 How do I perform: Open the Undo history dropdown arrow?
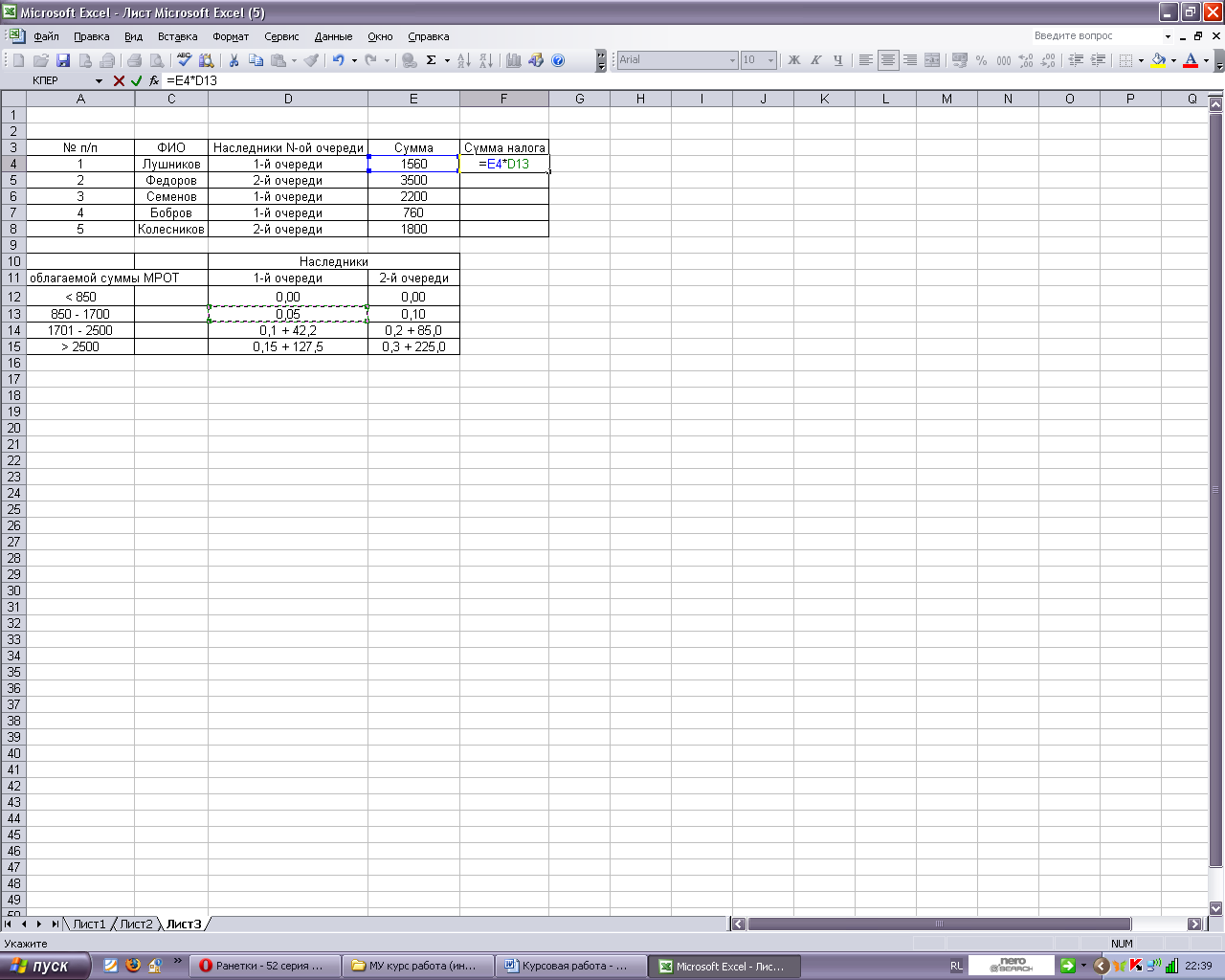(x=354, y=60)
